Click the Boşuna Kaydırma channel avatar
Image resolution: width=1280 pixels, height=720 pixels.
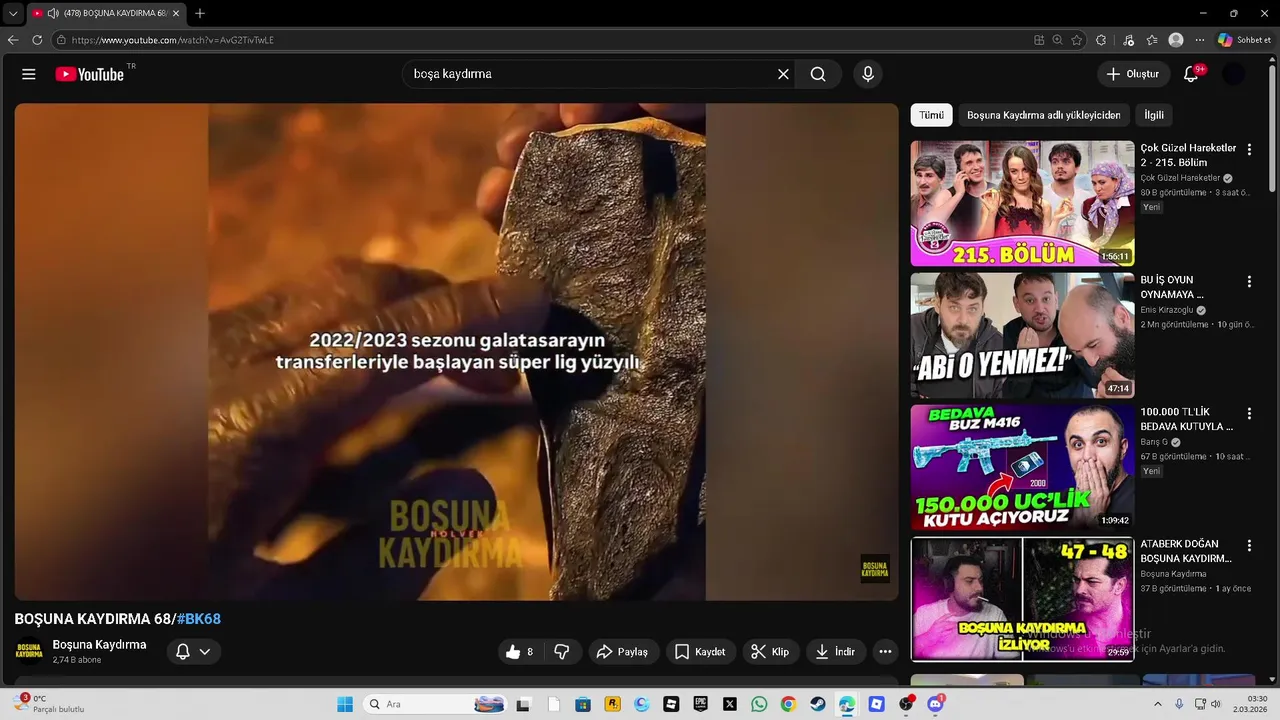tap(29, 651)
